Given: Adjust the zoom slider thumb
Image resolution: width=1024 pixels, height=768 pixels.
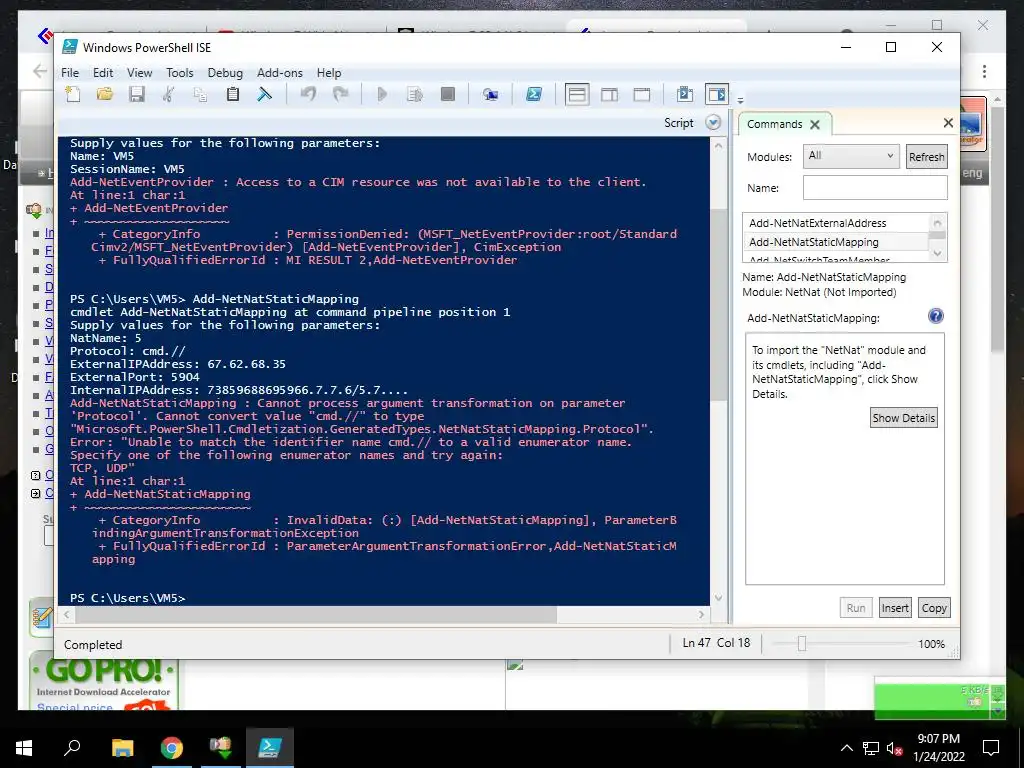Looking at the screenshot, I should pyautogui.click(x=802, y=644).
